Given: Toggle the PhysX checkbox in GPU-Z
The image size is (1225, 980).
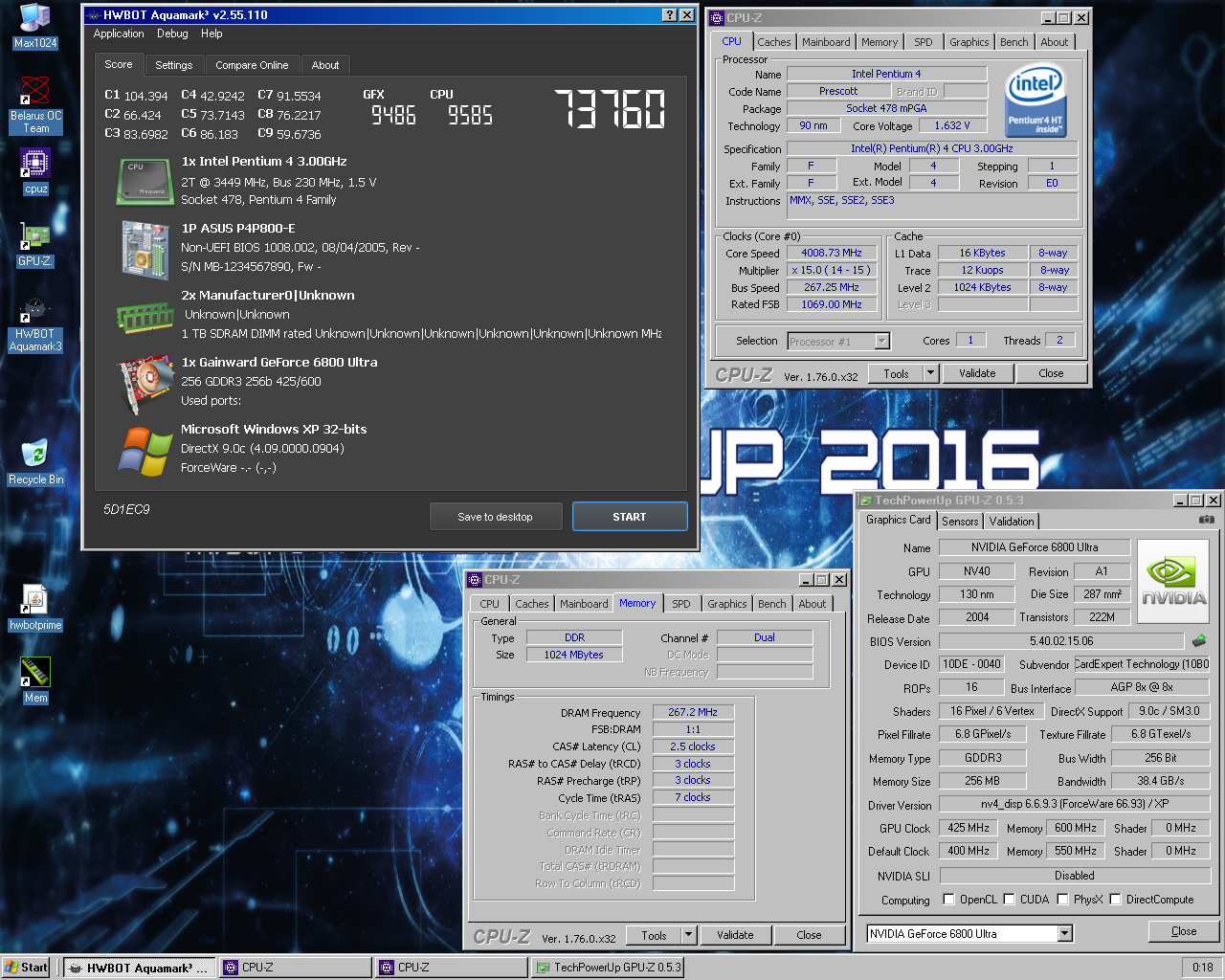Looking at the screenshot, I should 1062,899.
